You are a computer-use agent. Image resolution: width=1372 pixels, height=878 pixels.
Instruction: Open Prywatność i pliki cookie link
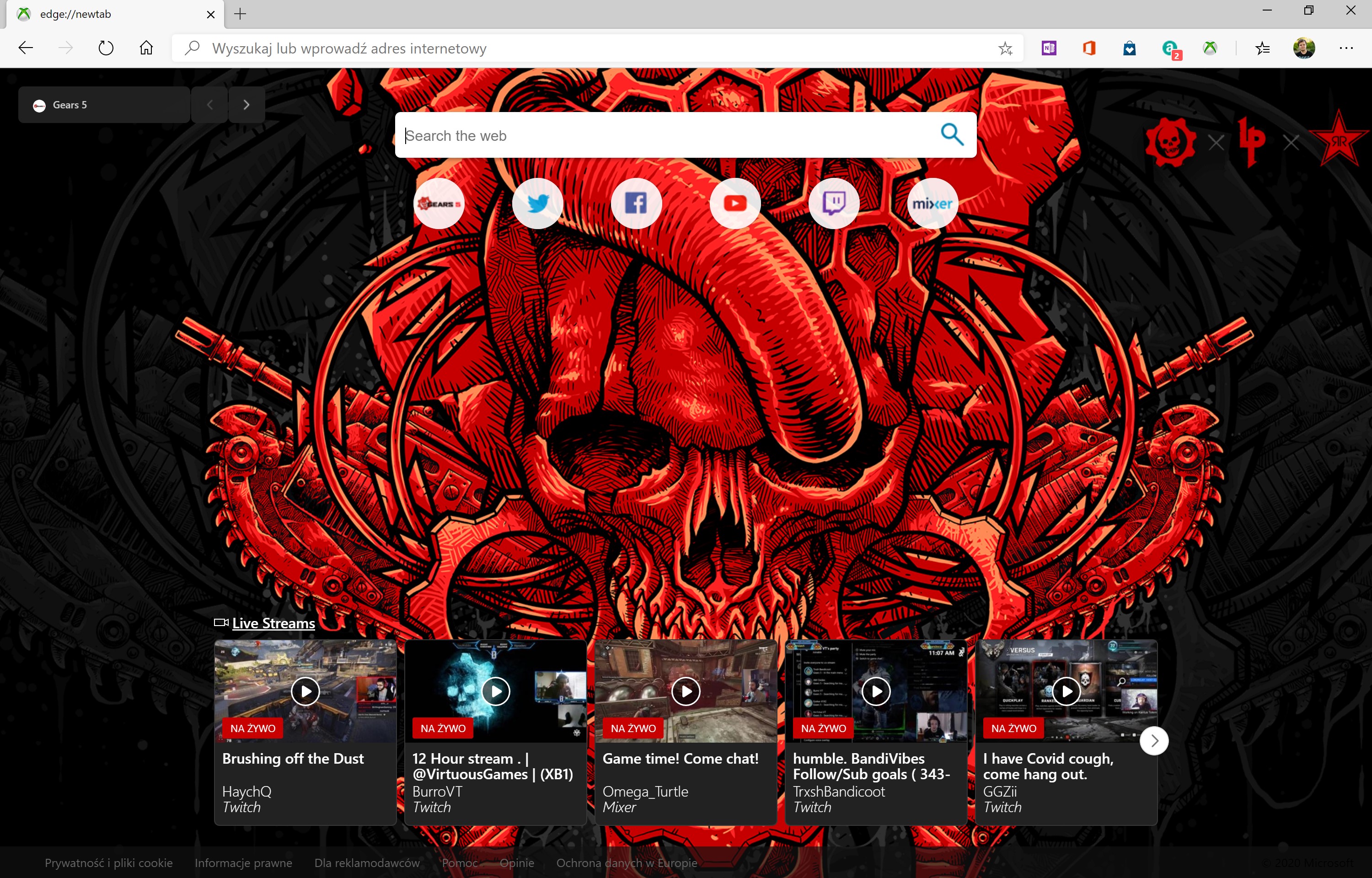pos(109,862)
